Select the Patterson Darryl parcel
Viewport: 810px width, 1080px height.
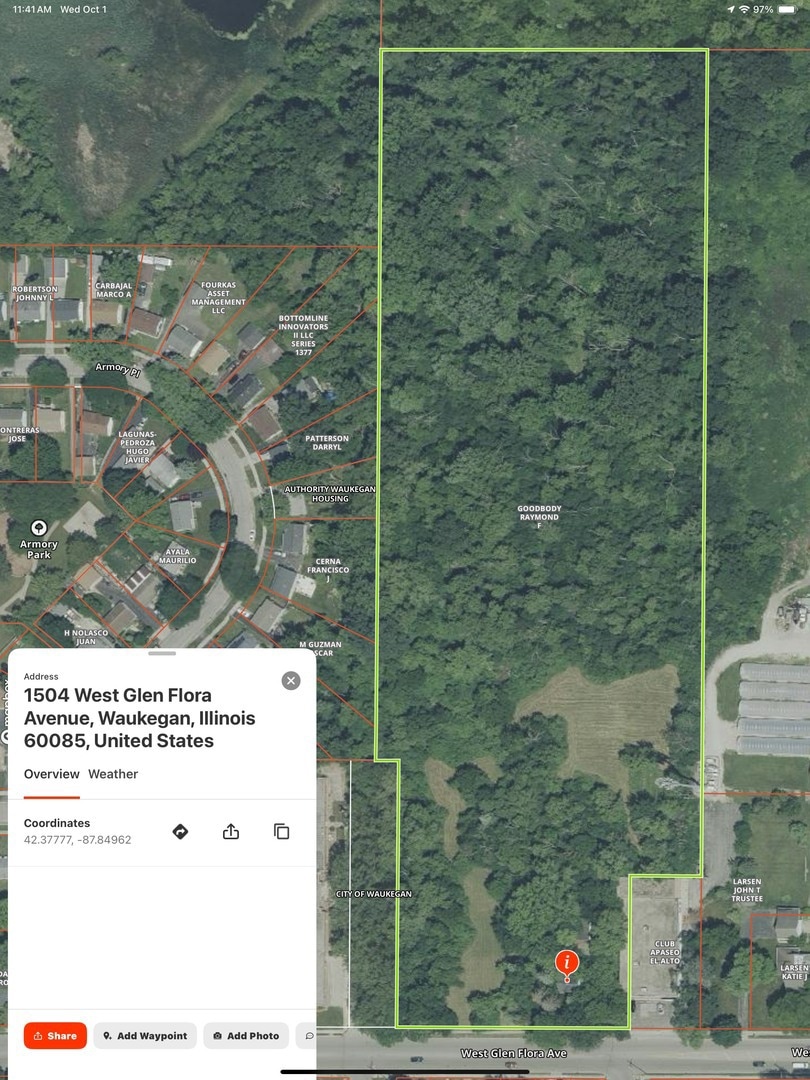(327, 442)
